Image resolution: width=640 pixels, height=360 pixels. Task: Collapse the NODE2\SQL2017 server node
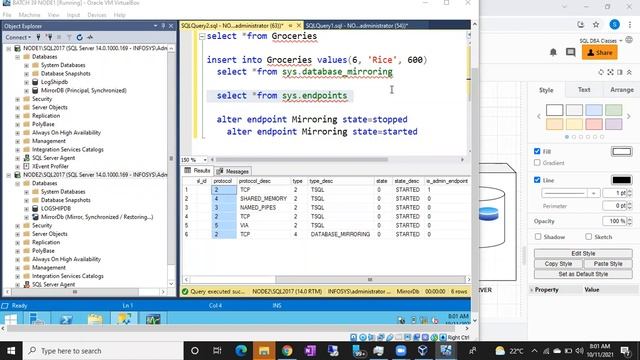[9, 175]
